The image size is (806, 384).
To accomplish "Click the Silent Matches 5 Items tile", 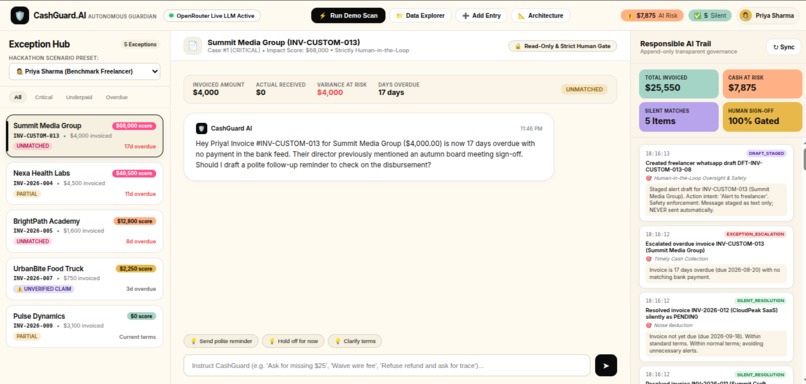I will pyautogui.click(x=679, y=117).
